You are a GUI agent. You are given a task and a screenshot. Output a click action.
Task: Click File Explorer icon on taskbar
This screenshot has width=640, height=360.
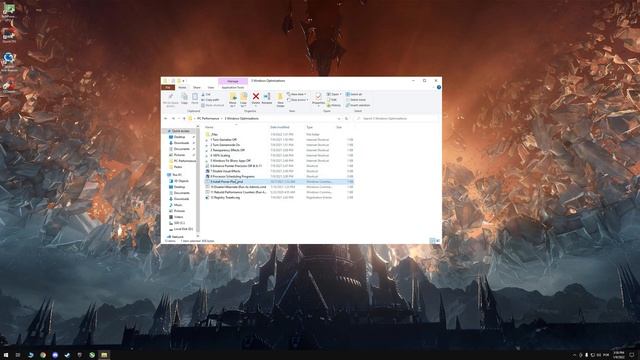[x=104, y=355]
